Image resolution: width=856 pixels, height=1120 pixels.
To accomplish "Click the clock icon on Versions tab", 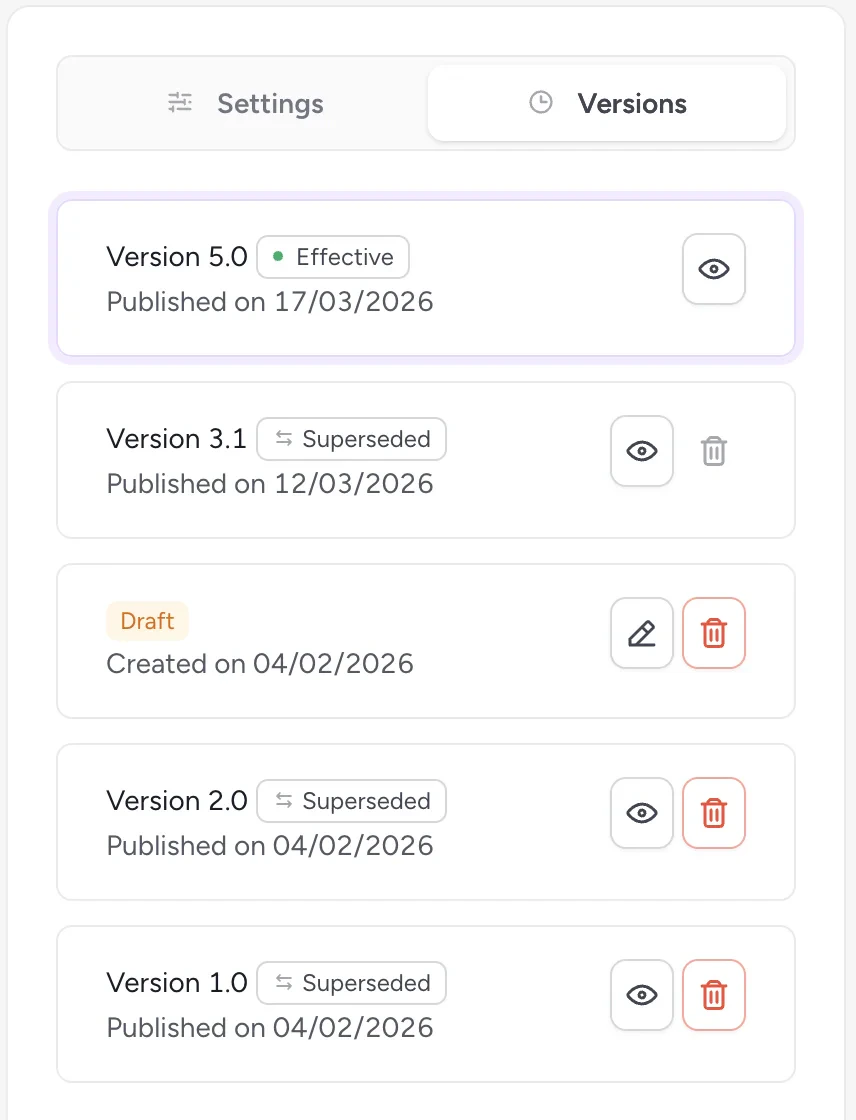I will [540, 102].
